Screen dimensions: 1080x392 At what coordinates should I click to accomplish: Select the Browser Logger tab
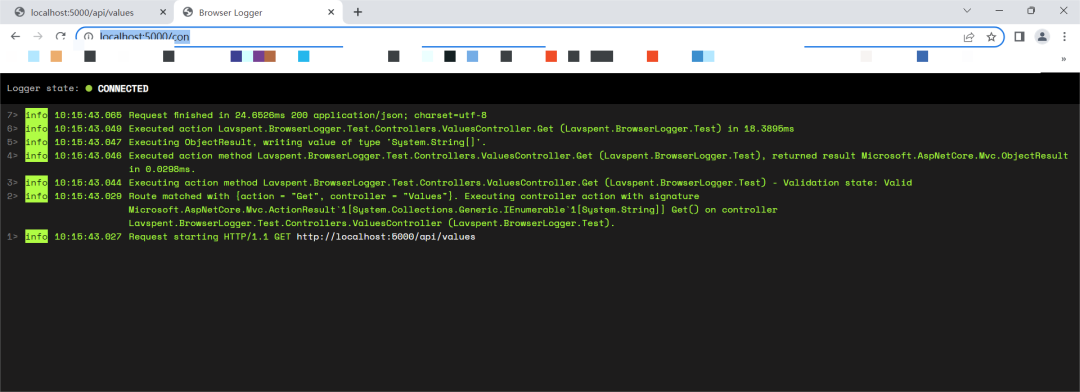tap(258, 12)
